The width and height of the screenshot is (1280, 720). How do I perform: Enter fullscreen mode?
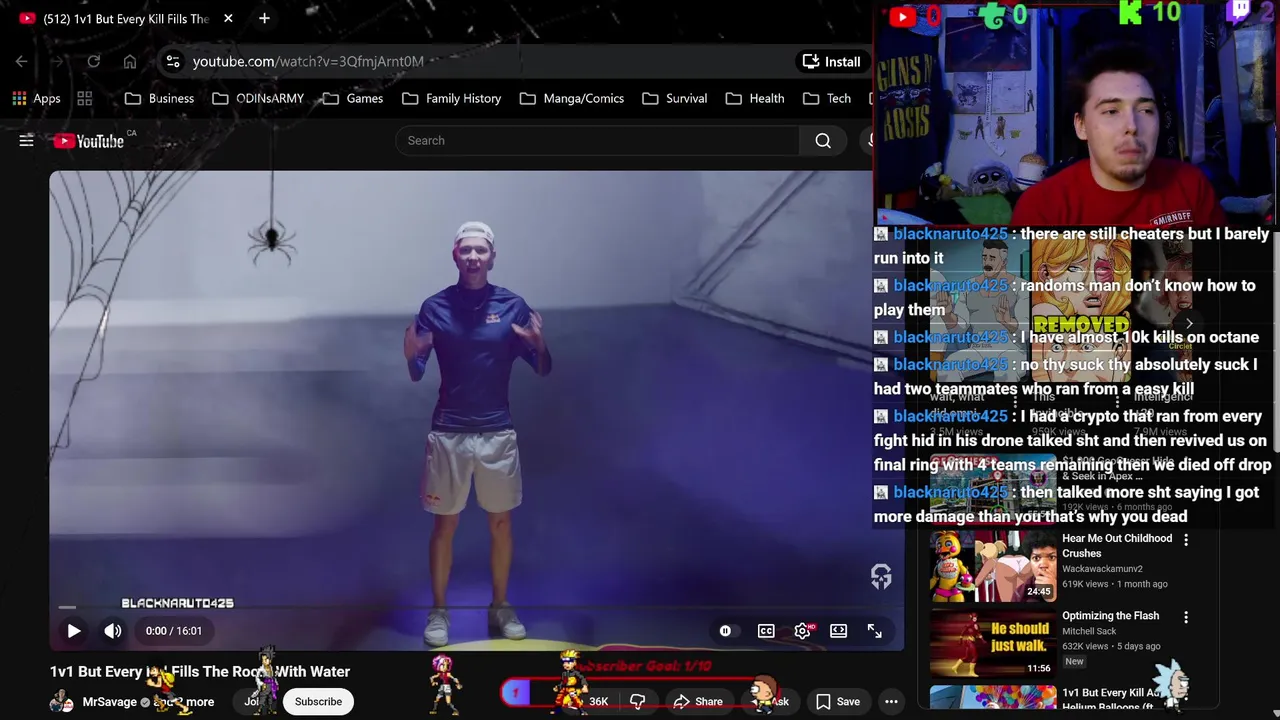(875, 631)
